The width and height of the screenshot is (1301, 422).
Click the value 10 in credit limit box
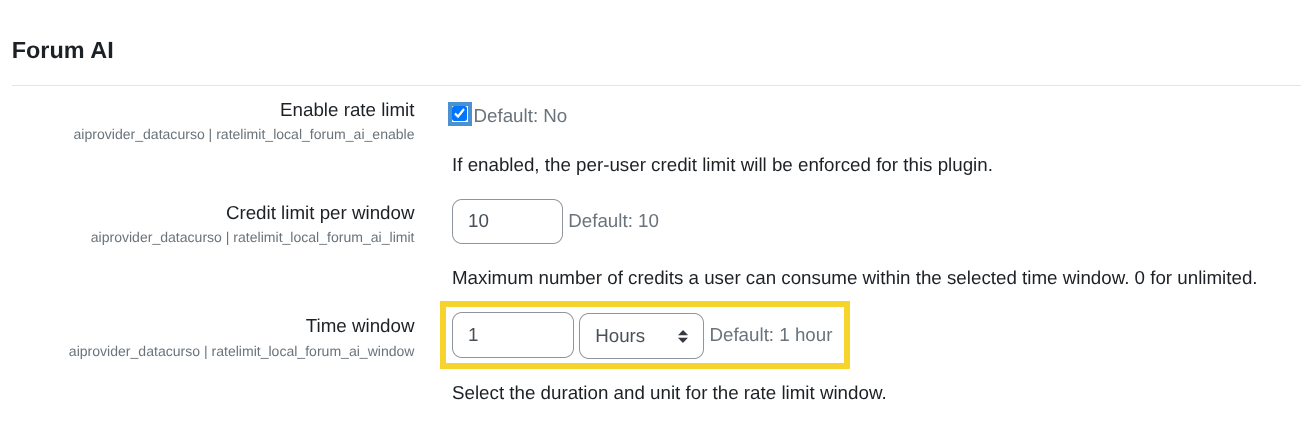478,221
